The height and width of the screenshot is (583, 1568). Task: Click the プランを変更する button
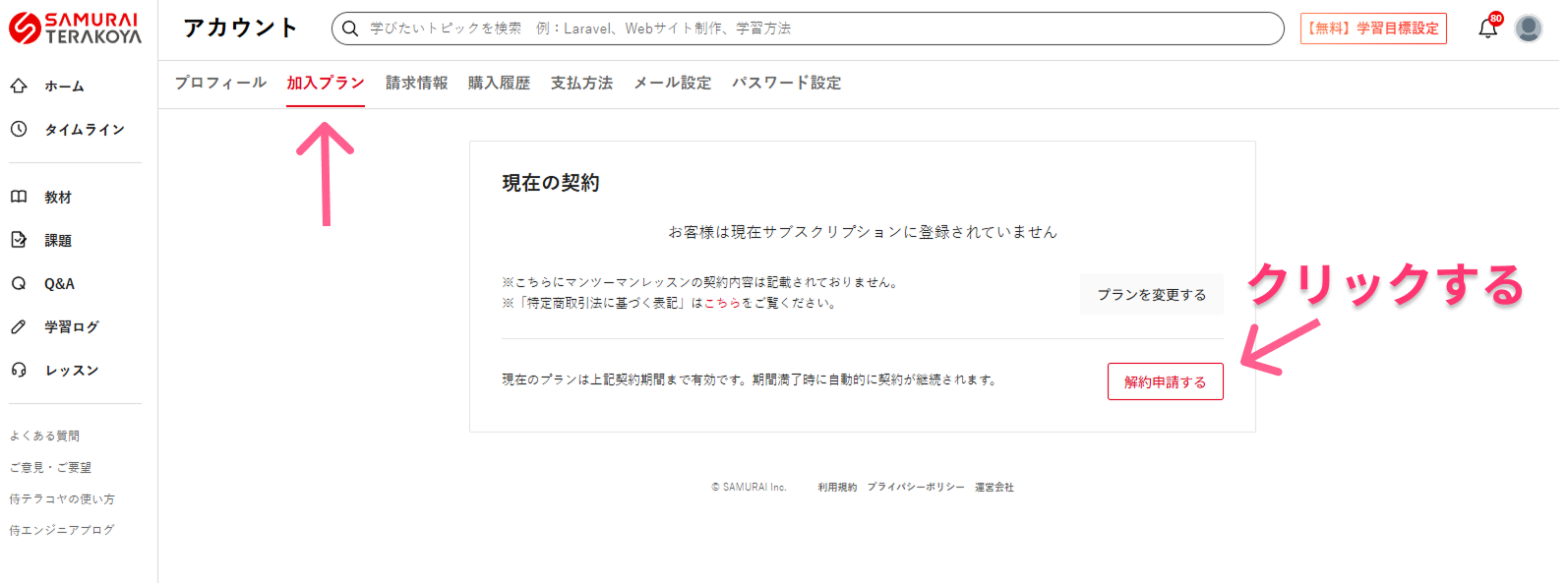coord(1151,295)
